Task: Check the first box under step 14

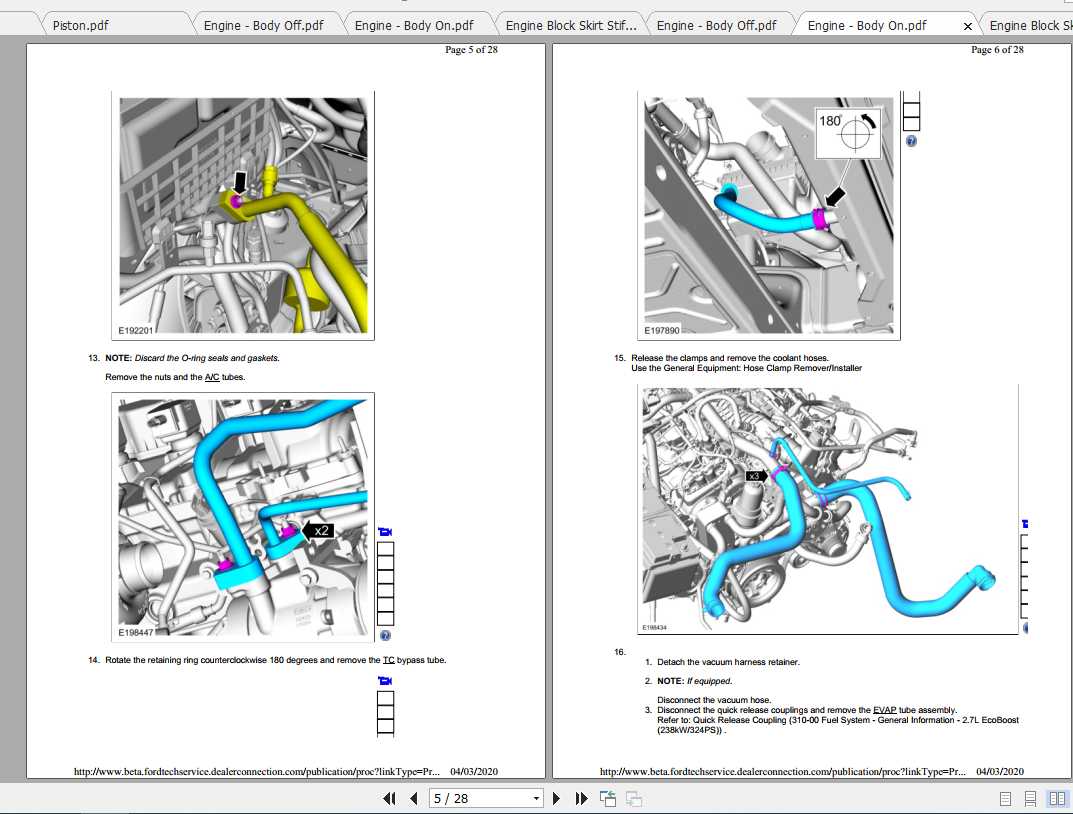Action: pyautogui.click(x=385, y=698)
